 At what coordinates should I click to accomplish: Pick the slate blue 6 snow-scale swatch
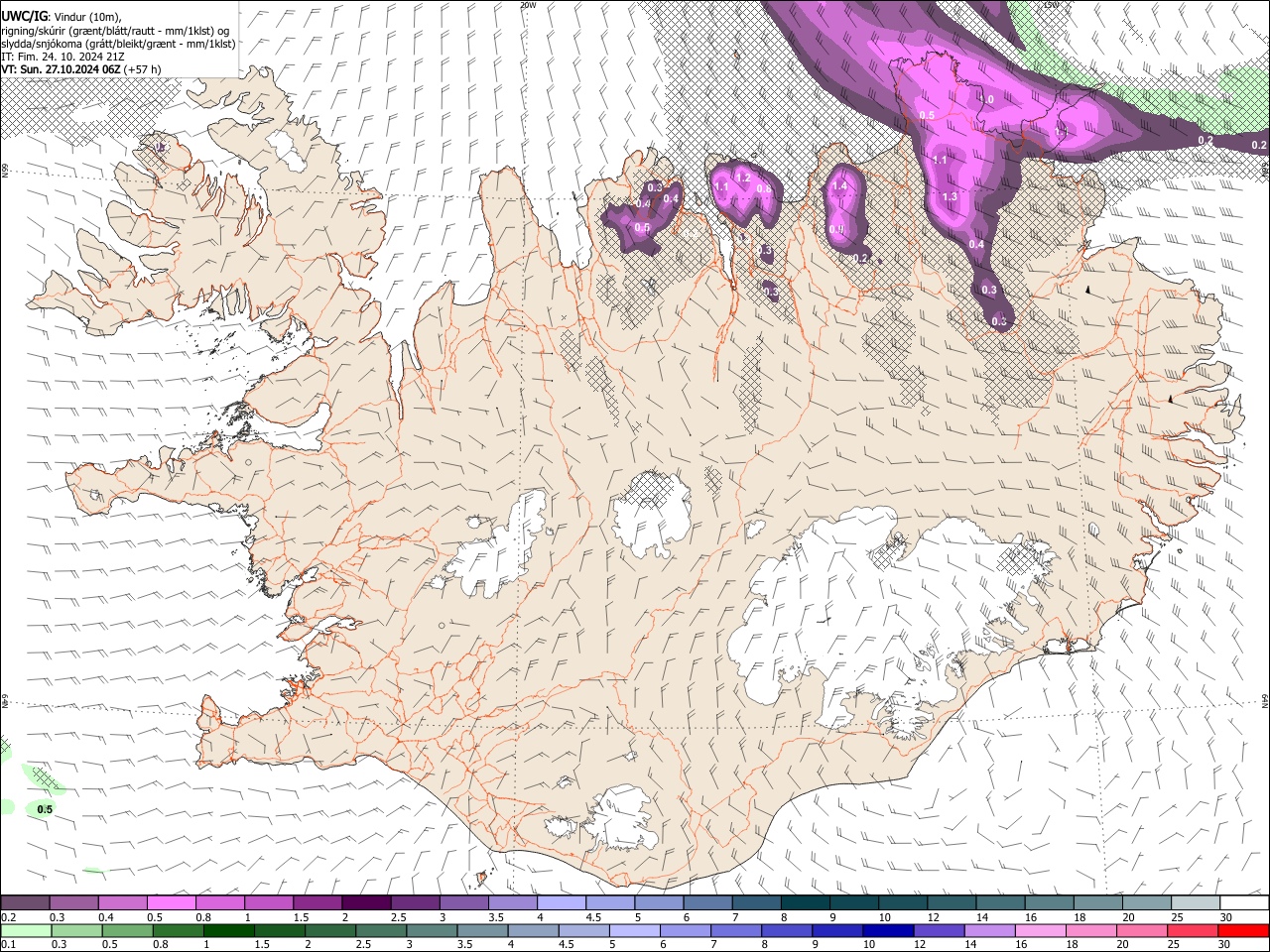tap(707, 902)
